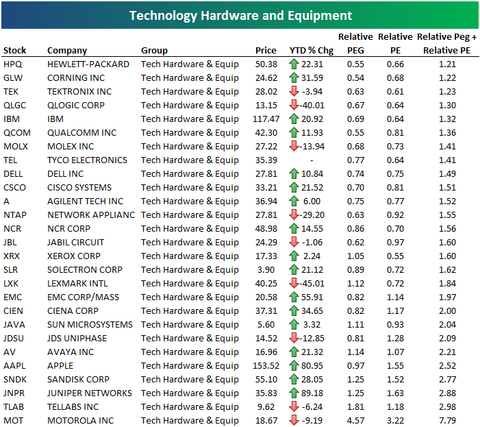Select the Tyco Electronics dash YTD cell
The height and width of the screenshot is (427, 480).
311,160
